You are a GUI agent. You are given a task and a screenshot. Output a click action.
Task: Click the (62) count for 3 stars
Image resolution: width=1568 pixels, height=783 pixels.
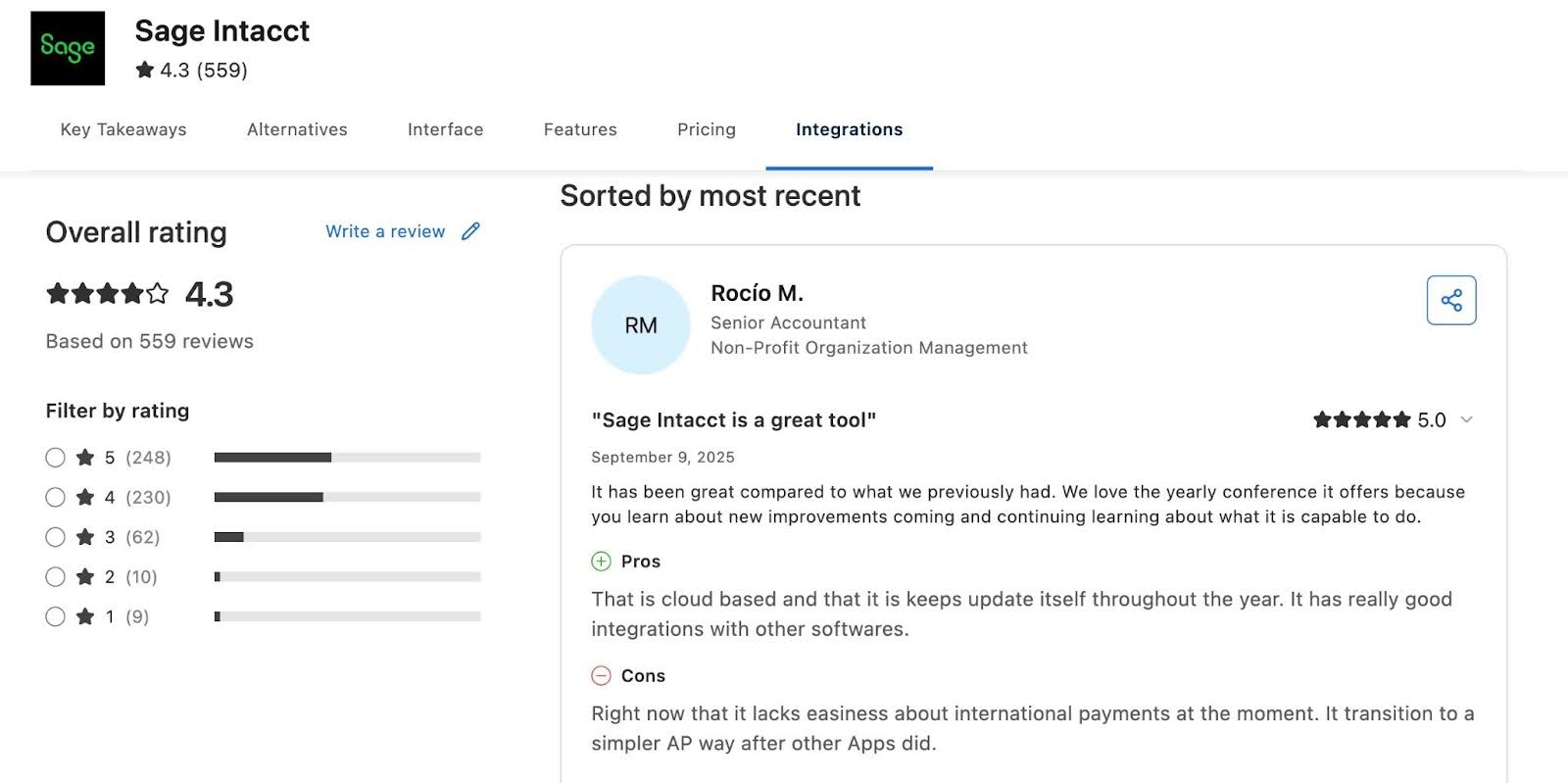(x=143, y=537)
